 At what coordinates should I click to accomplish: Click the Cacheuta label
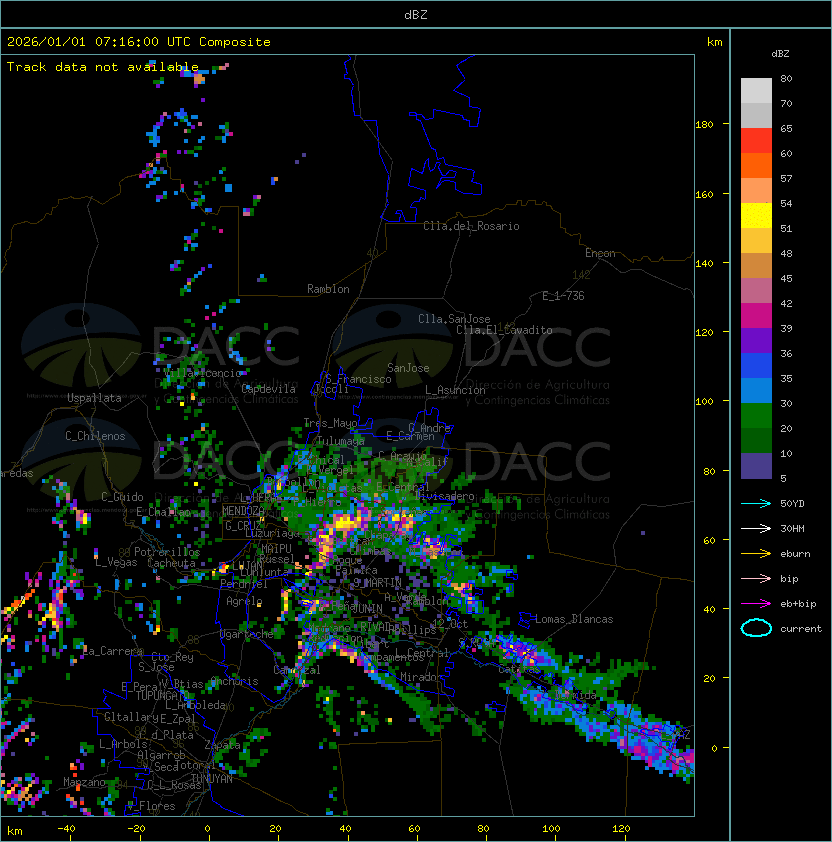(171, 563)
